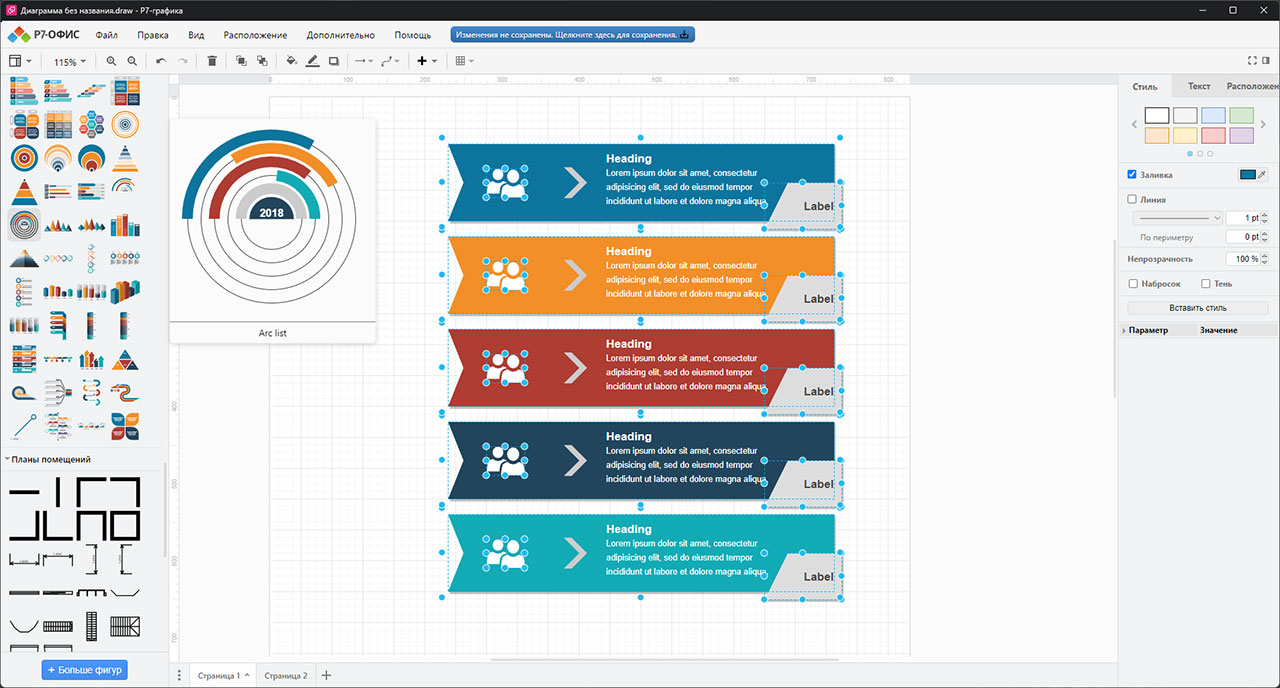Uncheck the Заливка checkbox

[1132, 175]
